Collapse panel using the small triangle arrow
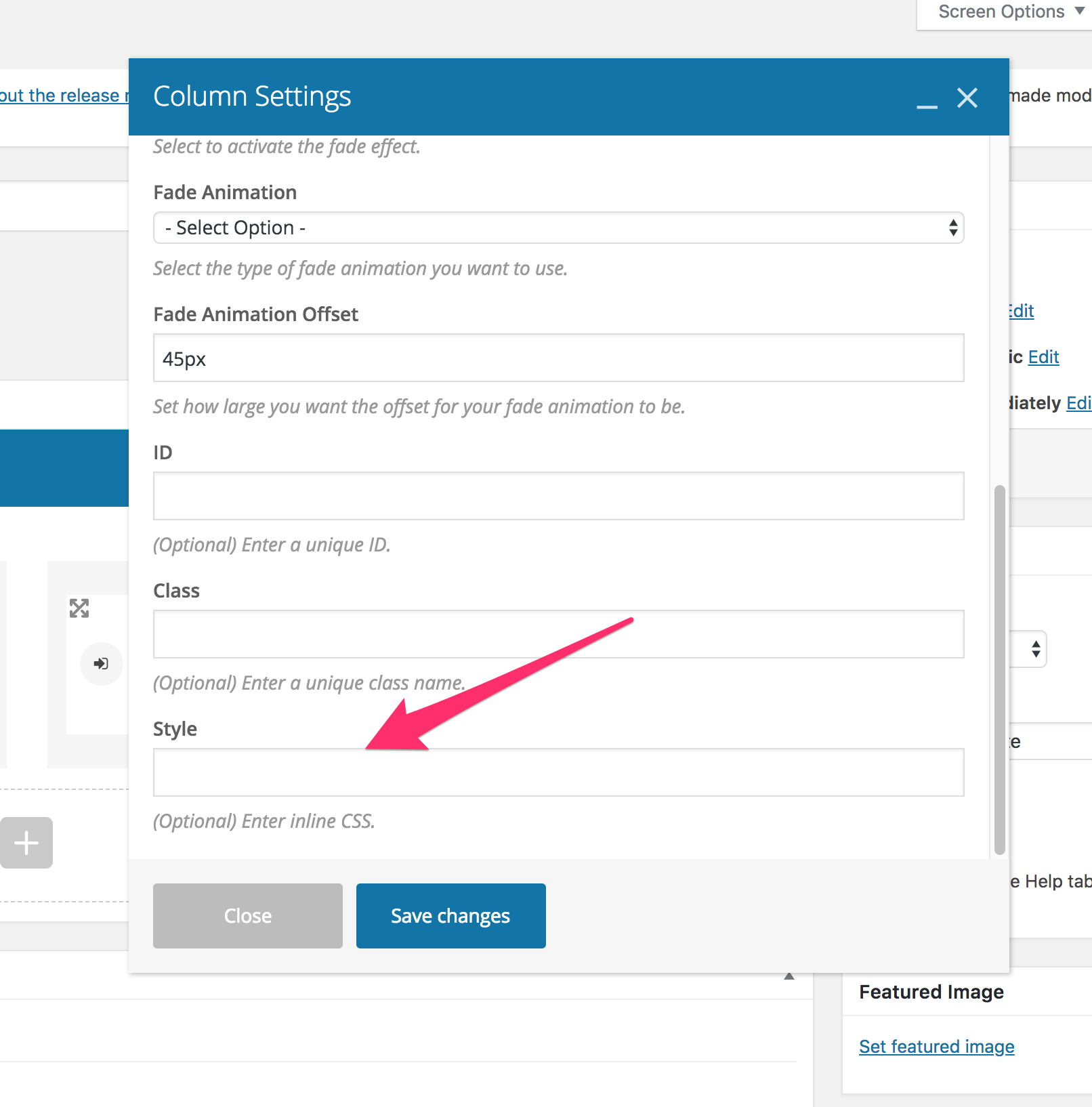The height and width of the screenshot is (1107, 1092). coord(789,976)
